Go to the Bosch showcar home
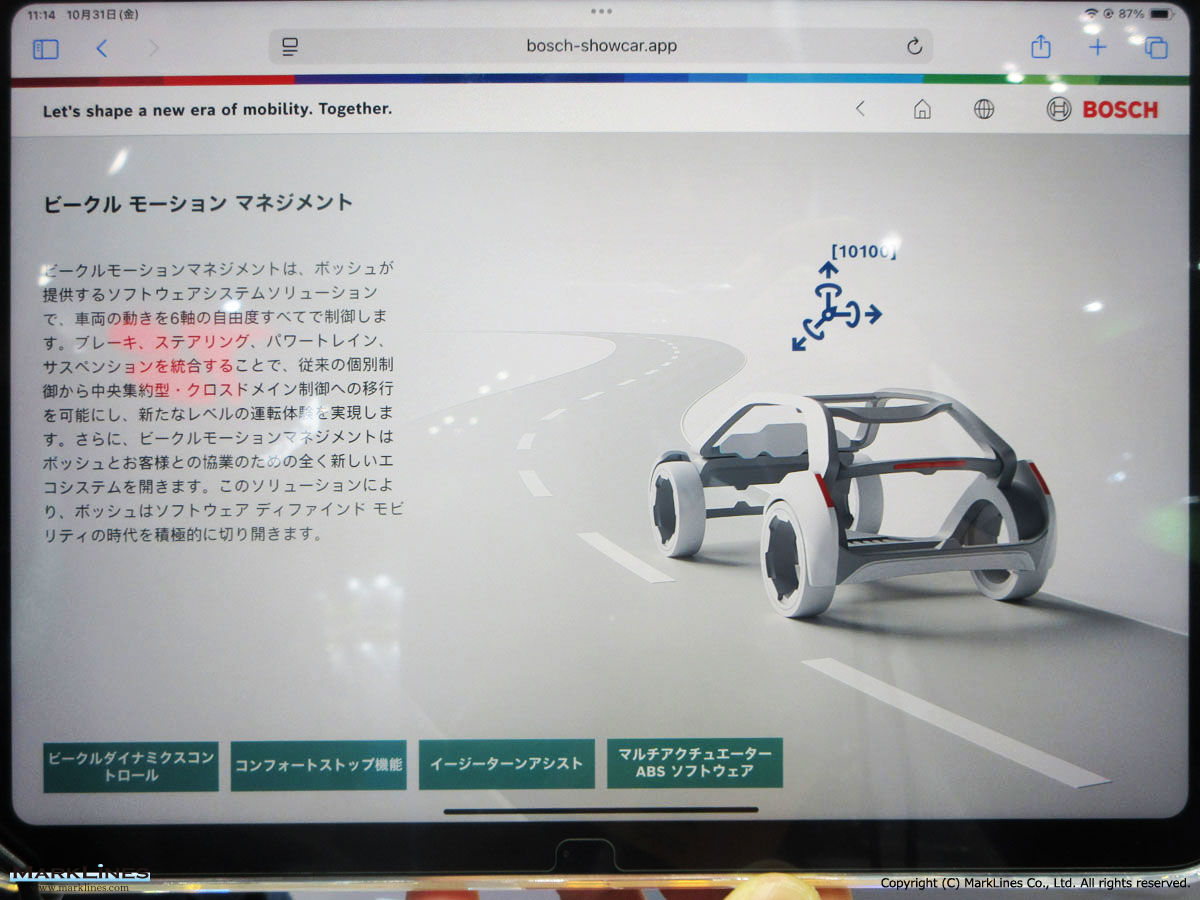 pyautogui.click(x=922, y=110)
